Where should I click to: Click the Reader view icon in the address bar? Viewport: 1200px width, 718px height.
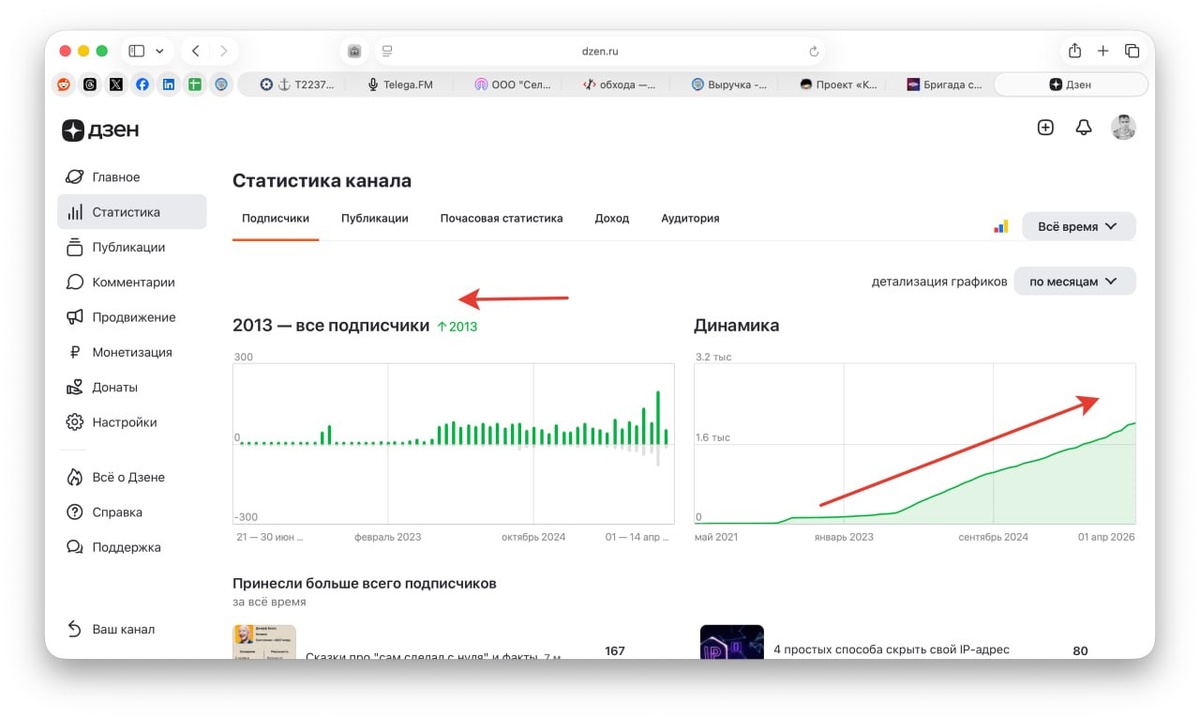388,51
